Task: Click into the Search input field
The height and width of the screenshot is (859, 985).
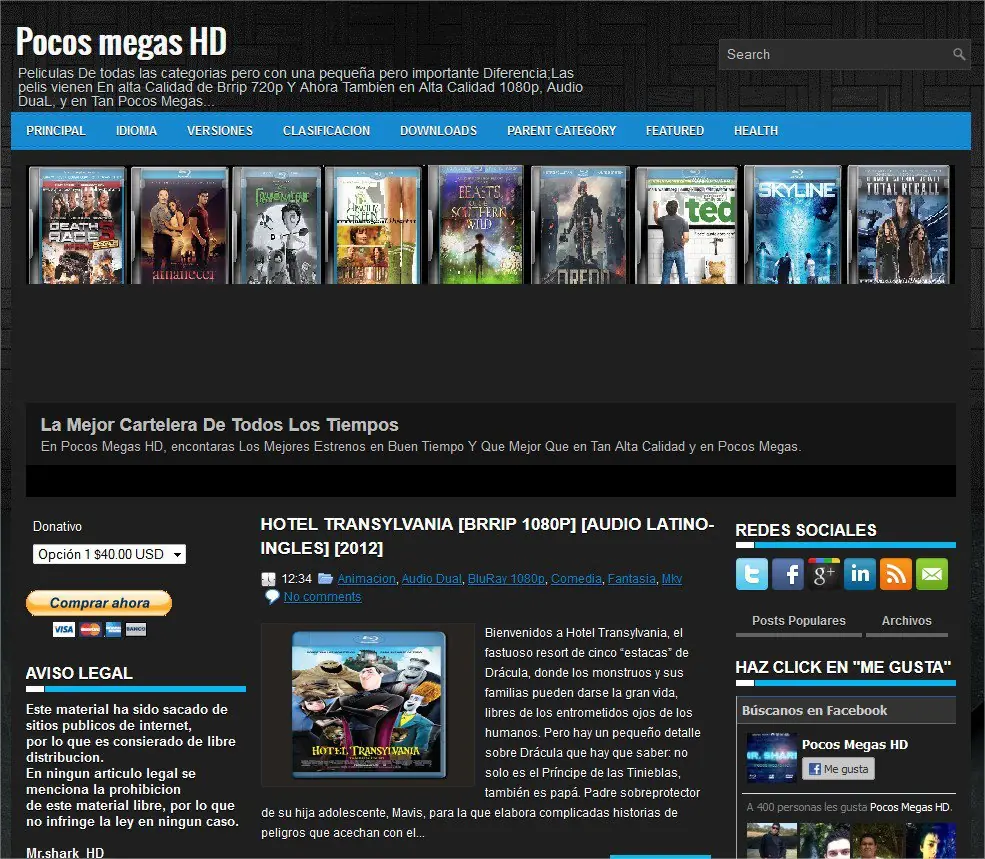Action: 835,55
